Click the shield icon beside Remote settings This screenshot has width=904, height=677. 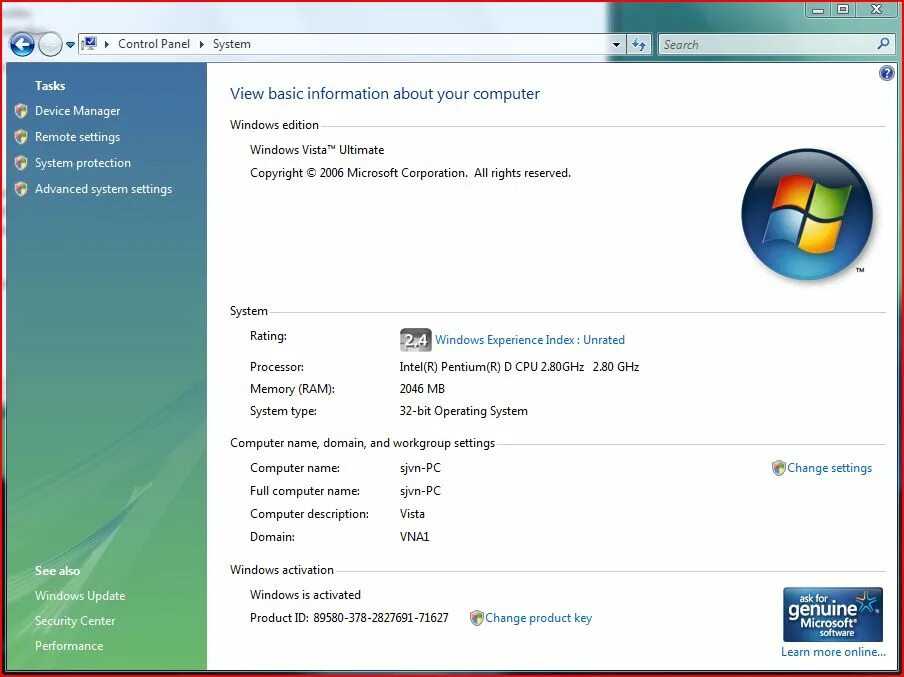tap(21, 137)
